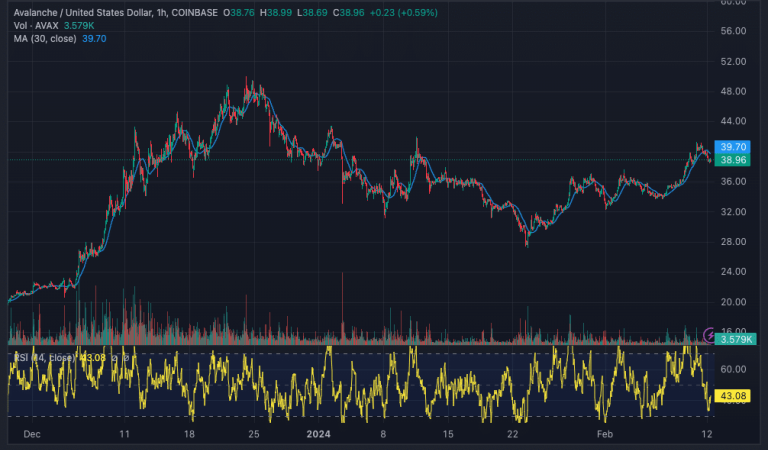The height and width of the screenshot is (450, 768).
Task: Click the 25 date marker on time axis
Action: [253, 435]
